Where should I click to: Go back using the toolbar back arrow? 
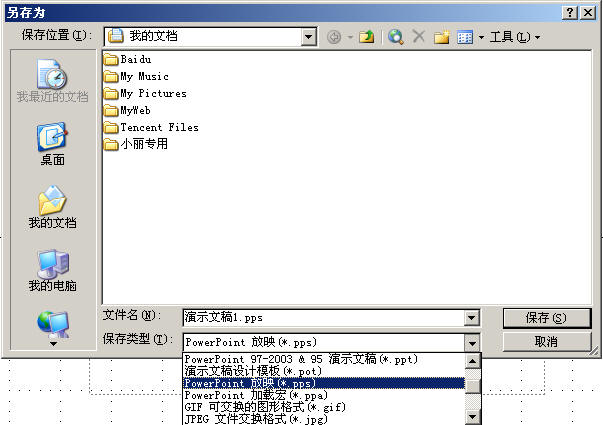pyautogui.click(x=334, y=37)
